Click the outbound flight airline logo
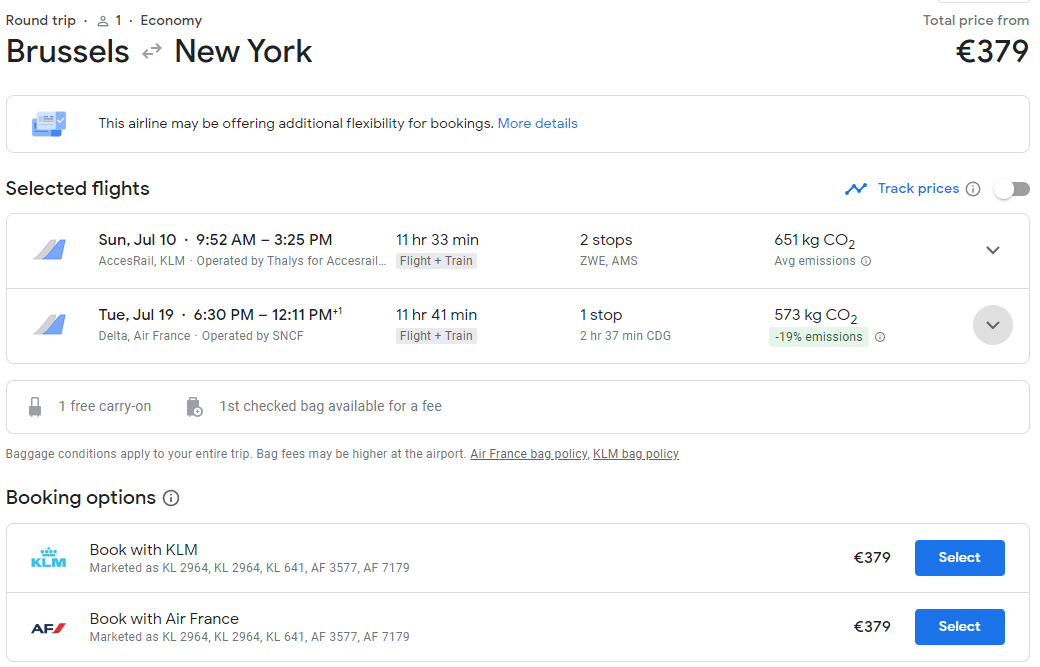 (x=48, y=250)
